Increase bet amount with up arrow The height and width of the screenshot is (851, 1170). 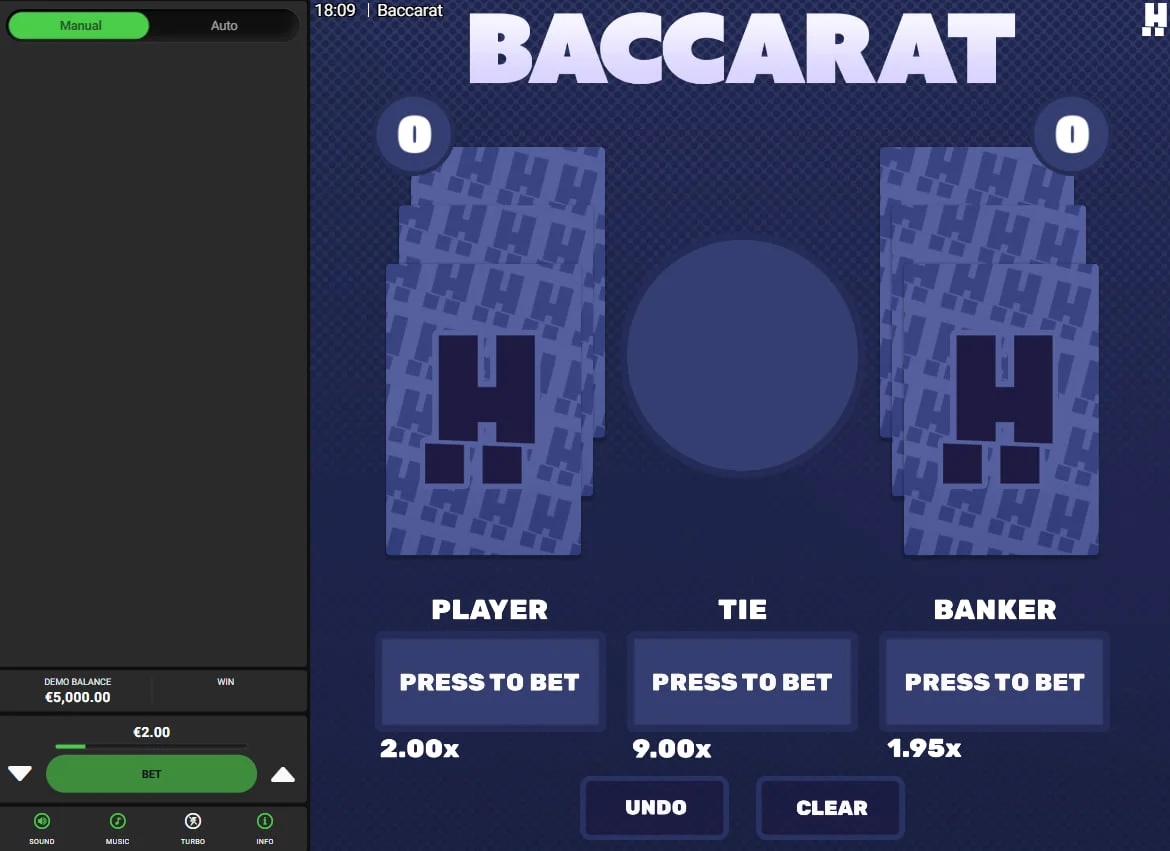point(283,774)
